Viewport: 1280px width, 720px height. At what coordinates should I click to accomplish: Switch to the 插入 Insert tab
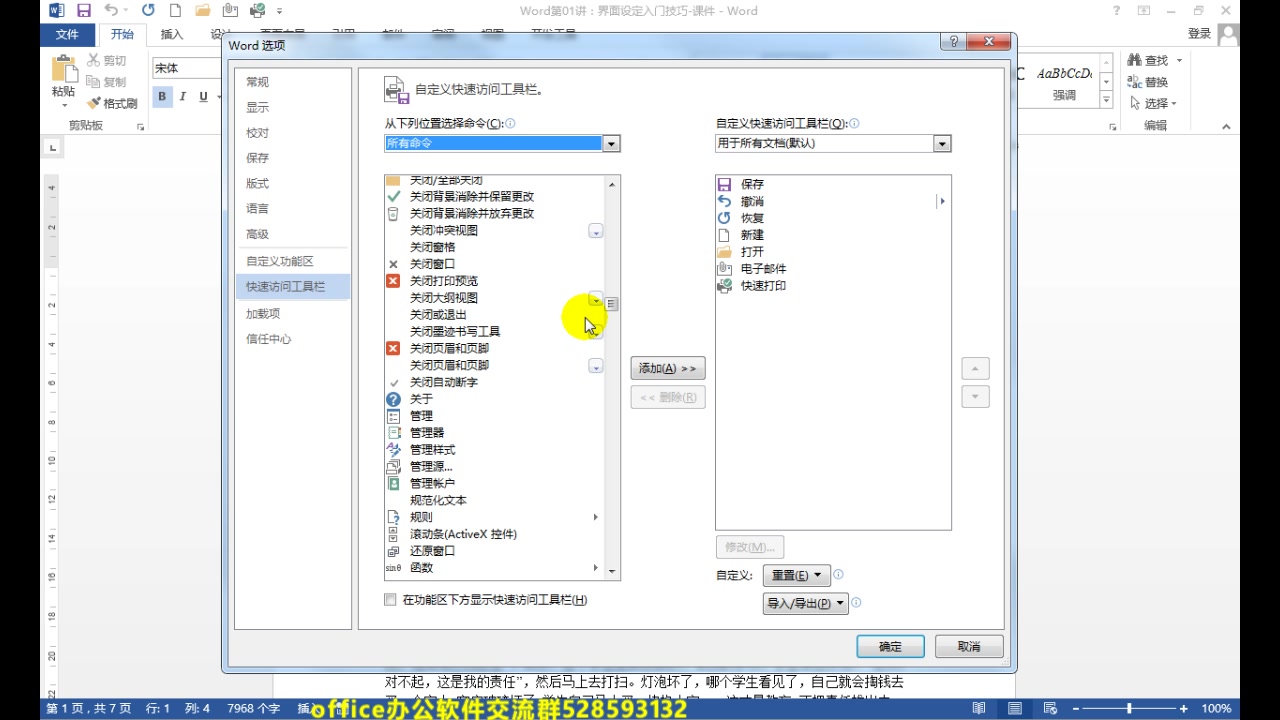172,34
